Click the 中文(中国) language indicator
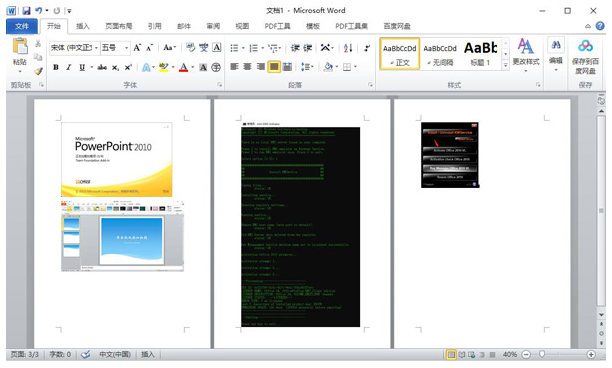612x368 pixels. 115,354
